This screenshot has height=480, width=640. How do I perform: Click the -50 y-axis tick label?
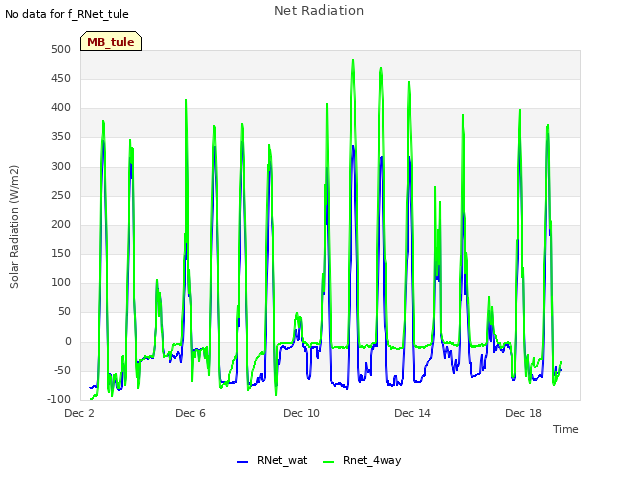(x=60, y=370)
